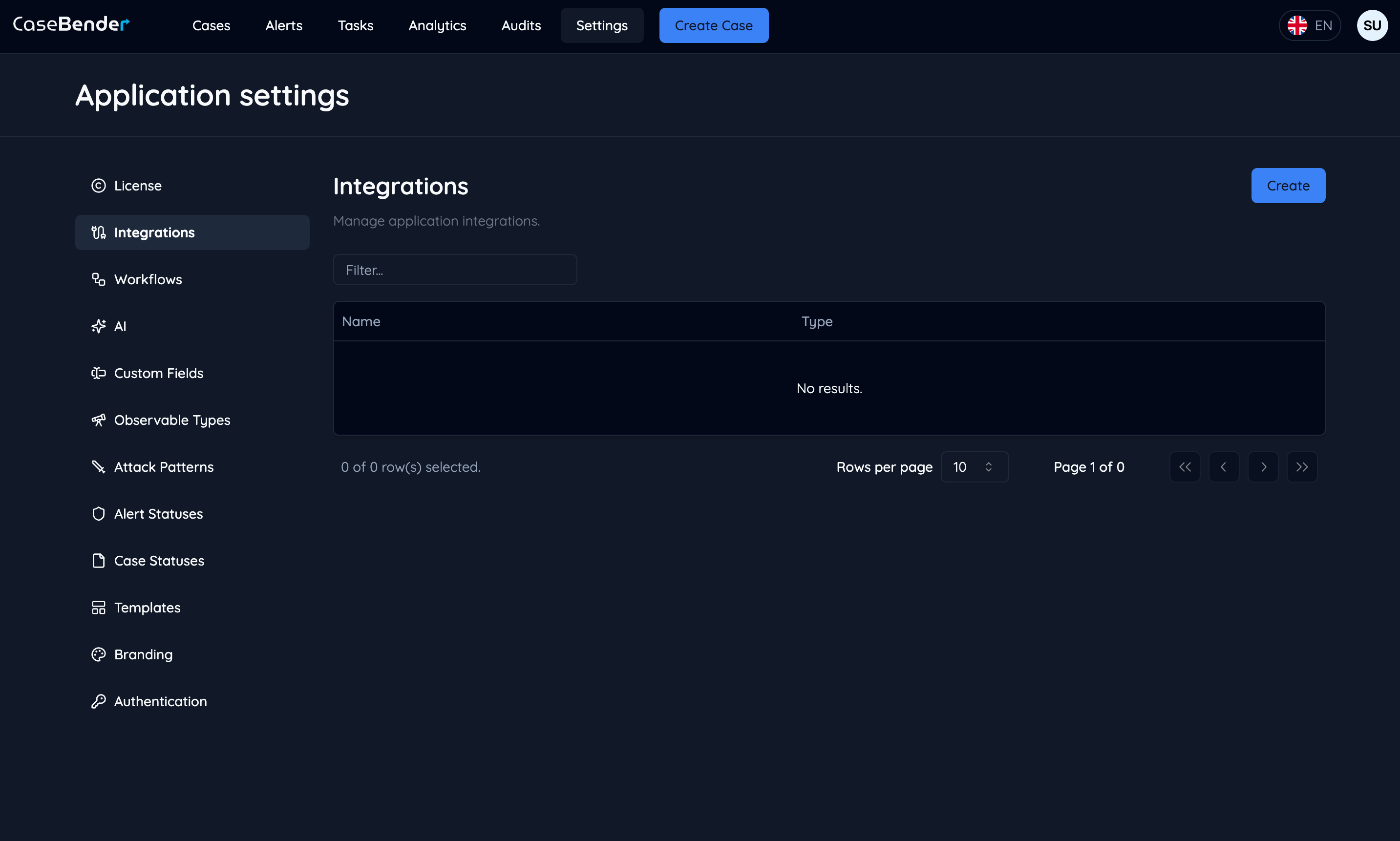Open Workflows settings via its sidebar icon
Screen dimensions: 1400x841
98,279
